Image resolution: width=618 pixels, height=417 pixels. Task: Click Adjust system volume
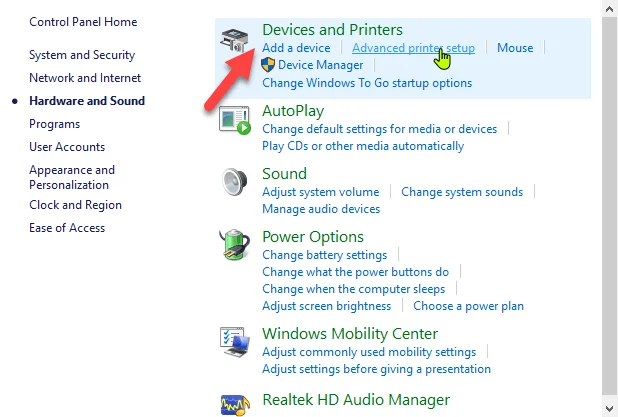tap(321, 192)
